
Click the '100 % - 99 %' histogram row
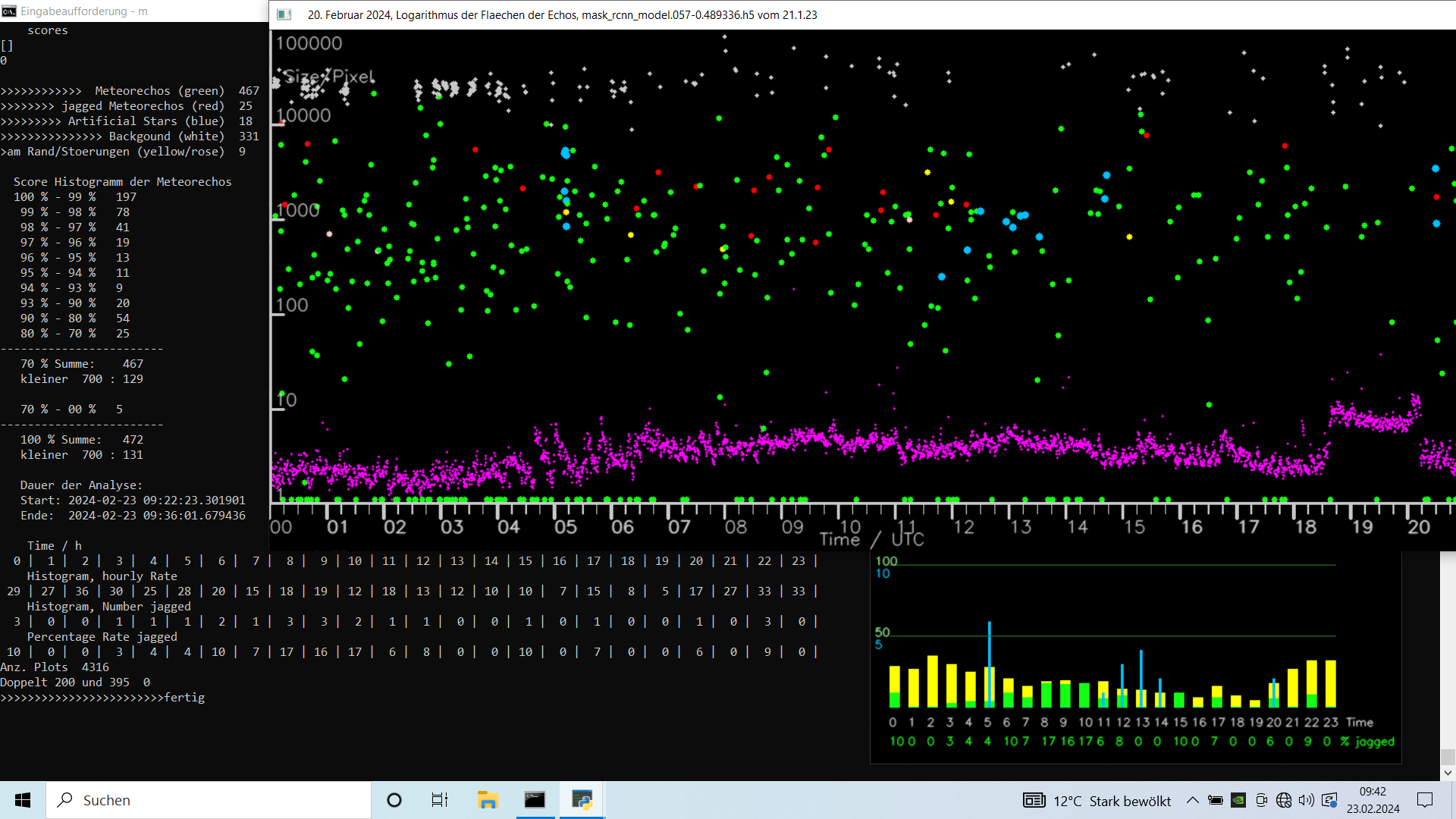tap(75, 197)
